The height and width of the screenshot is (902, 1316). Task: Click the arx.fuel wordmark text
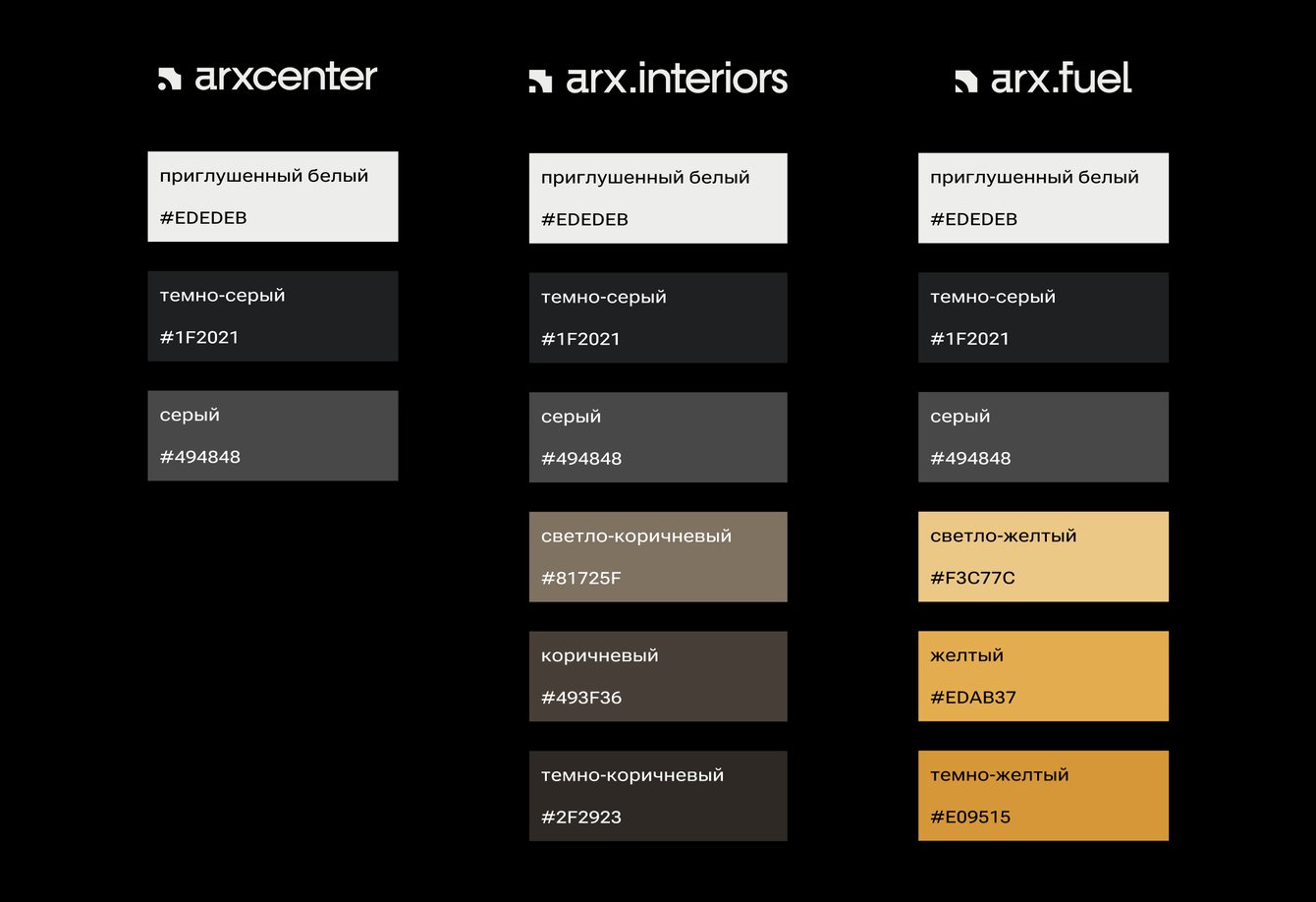[1061, 80]
